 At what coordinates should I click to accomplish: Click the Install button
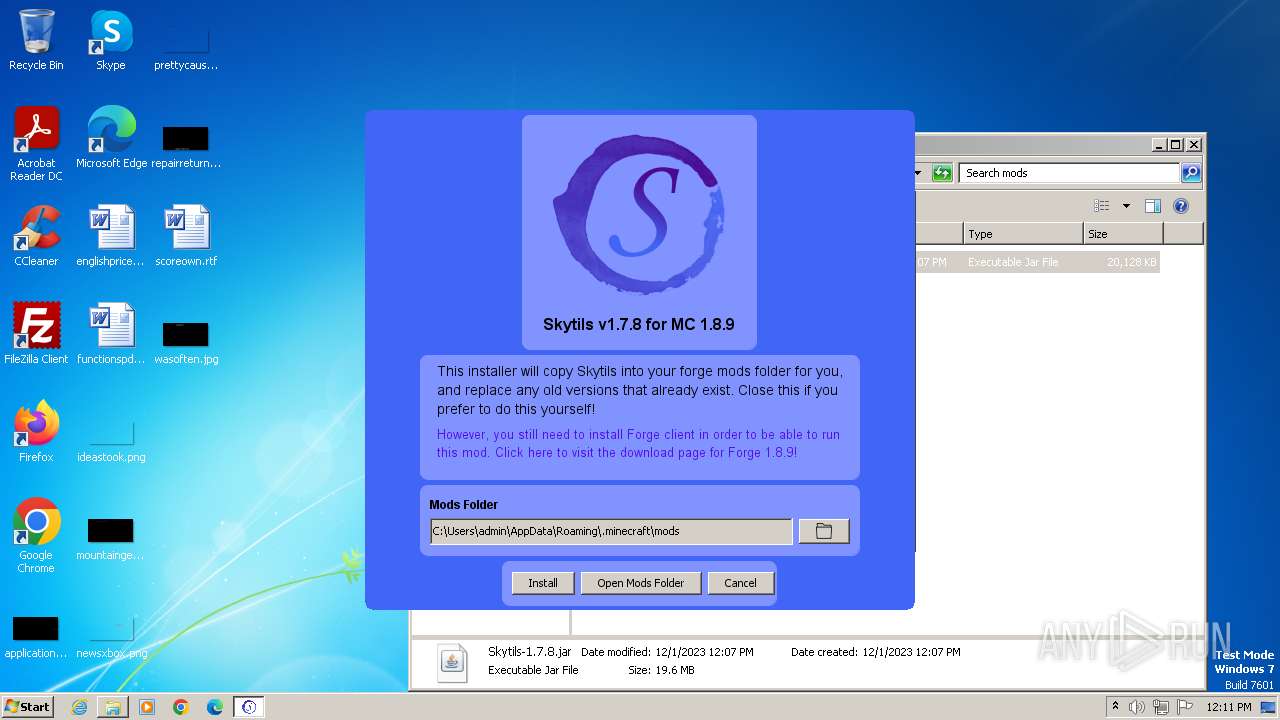pyautogui.click(x=543, y=583)
